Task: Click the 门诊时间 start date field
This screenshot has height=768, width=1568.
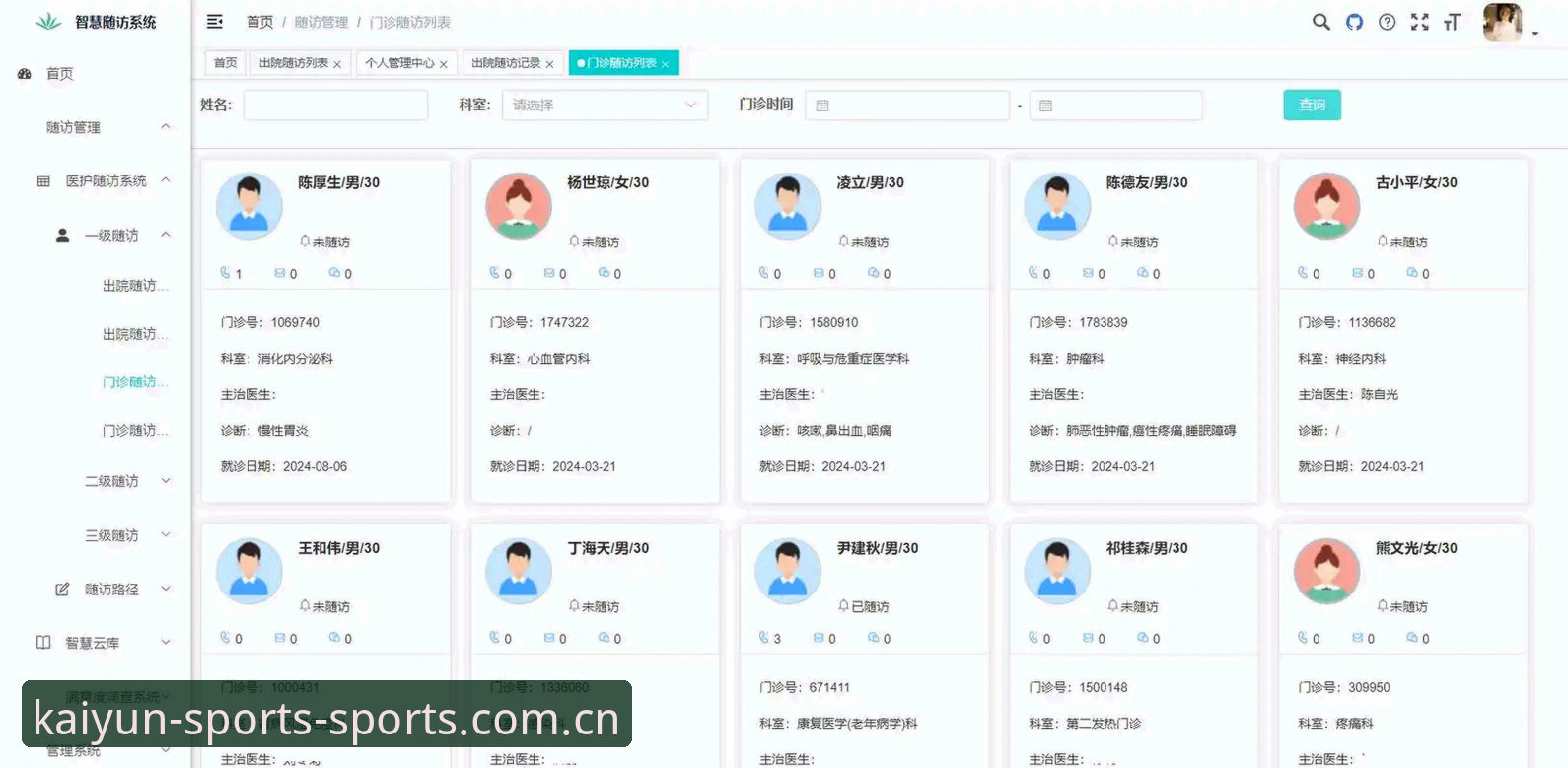Action: [907, 105]
